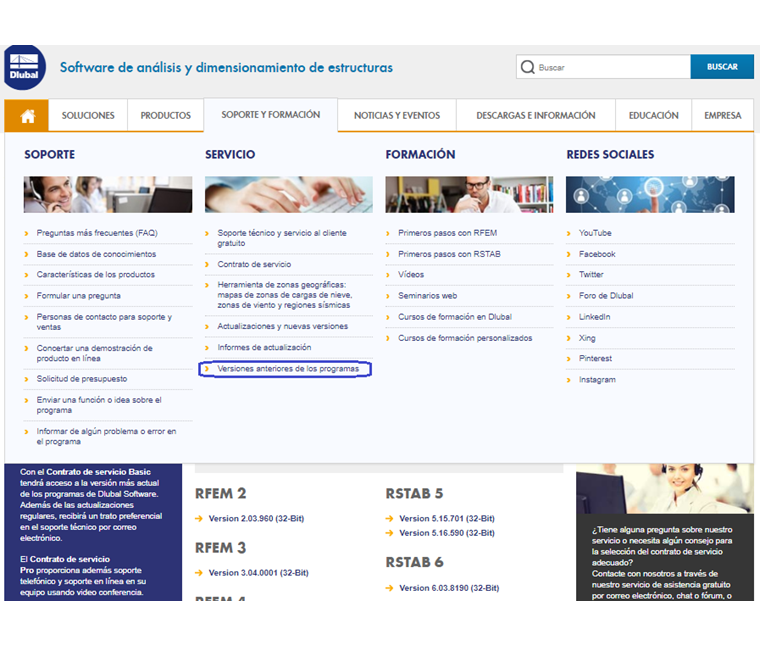Download RFEM 3 Version 3.04.0001 (32-Bit)
Image resolution: width=760 pixels, height=647 pixels.
pyautogui.click(x=258, y=573)
